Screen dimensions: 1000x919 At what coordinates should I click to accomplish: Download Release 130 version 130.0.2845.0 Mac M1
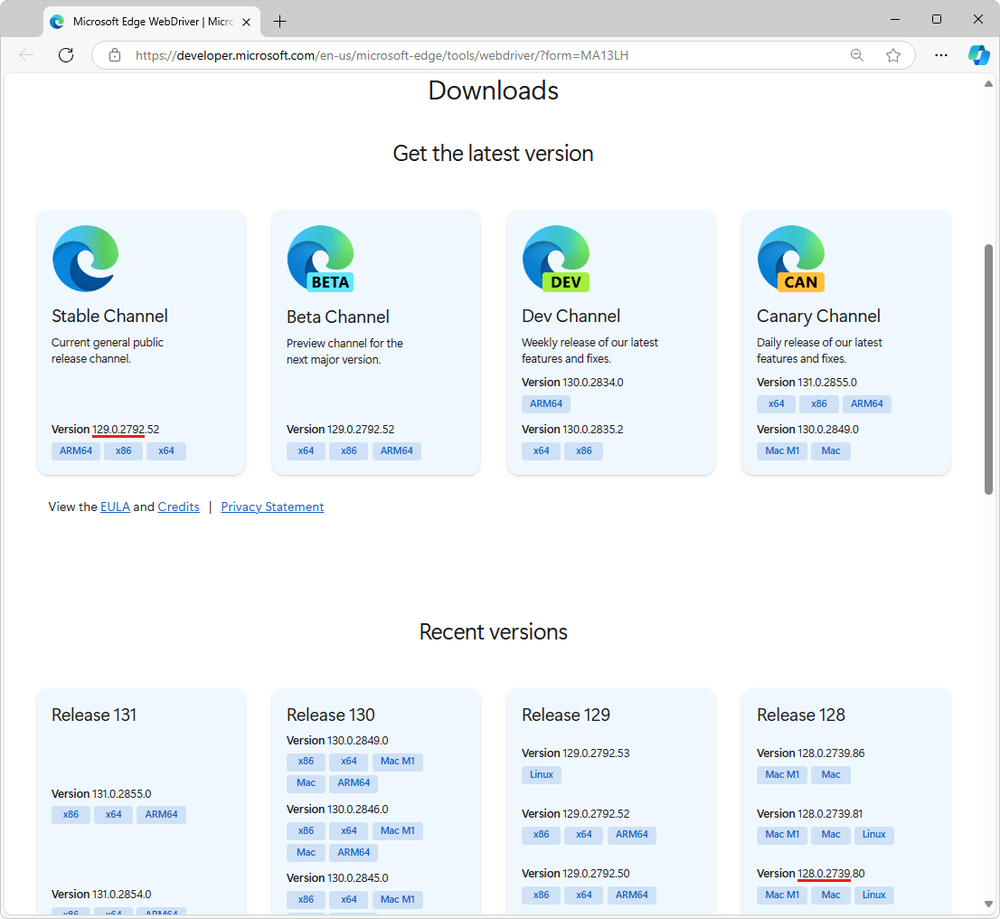coord(397,900)
